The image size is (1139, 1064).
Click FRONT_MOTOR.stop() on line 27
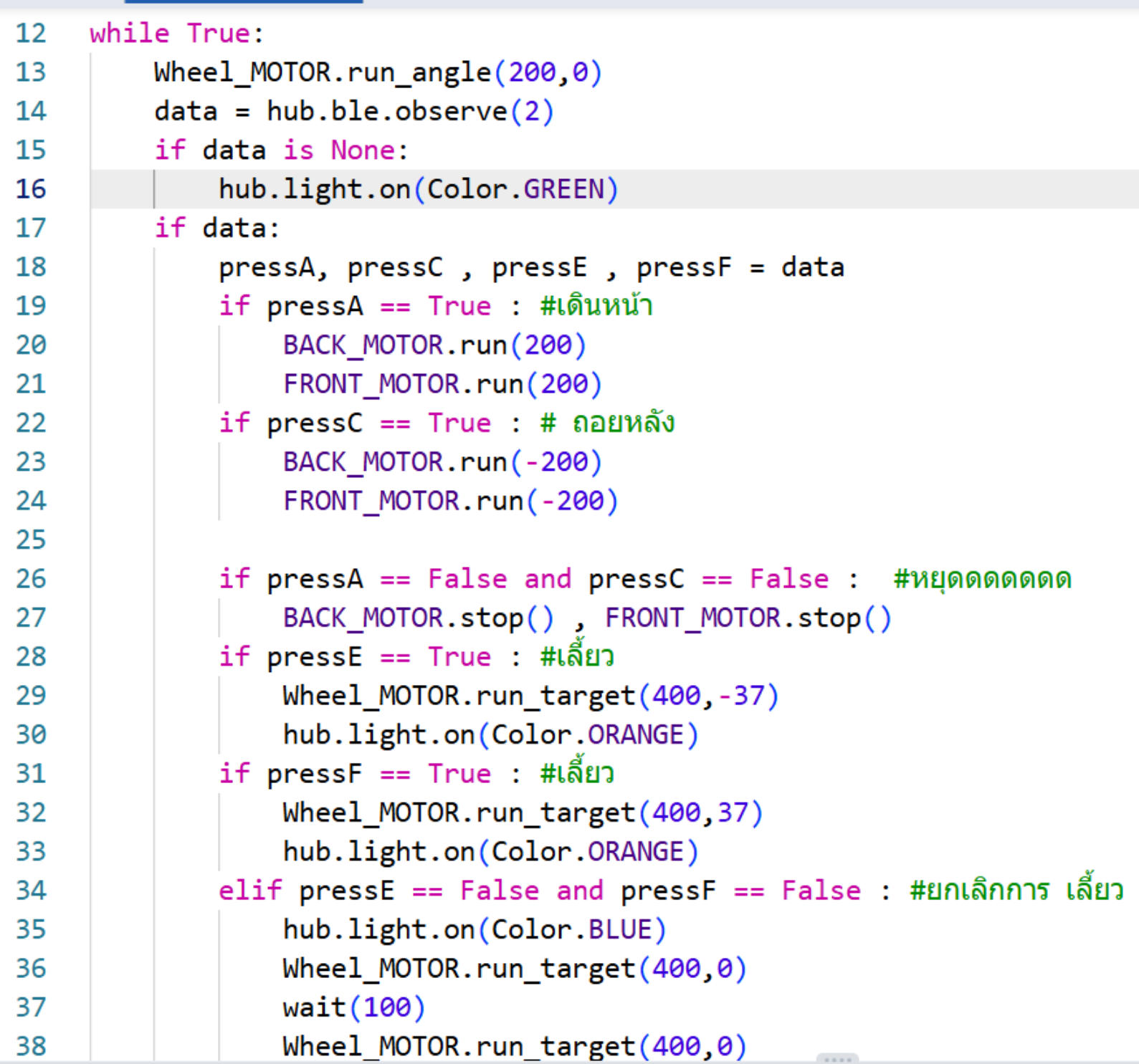[748, 618]
